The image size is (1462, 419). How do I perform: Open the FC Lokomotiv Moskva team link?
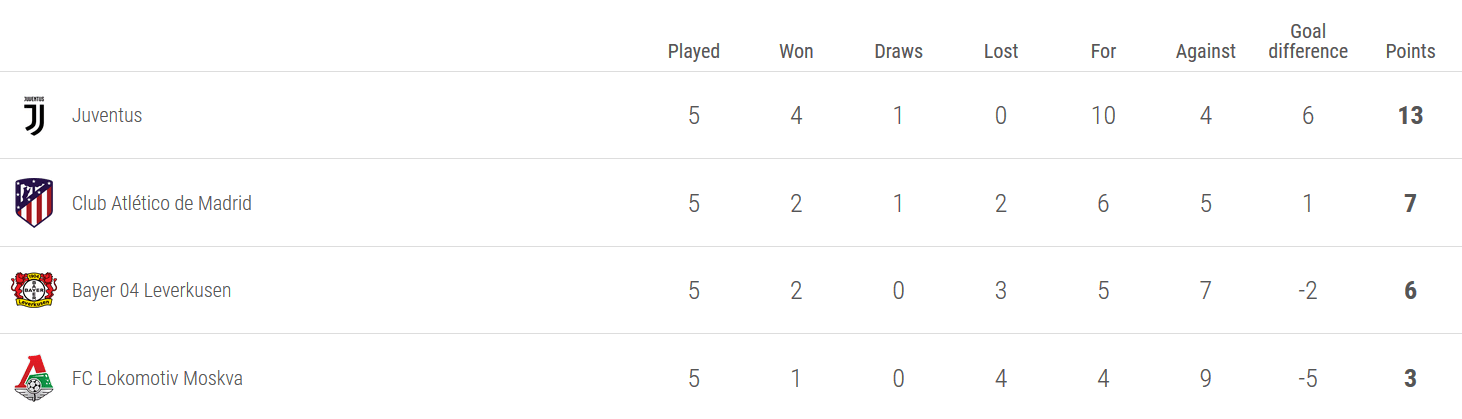pyautogui.click(x=157, y=379)
